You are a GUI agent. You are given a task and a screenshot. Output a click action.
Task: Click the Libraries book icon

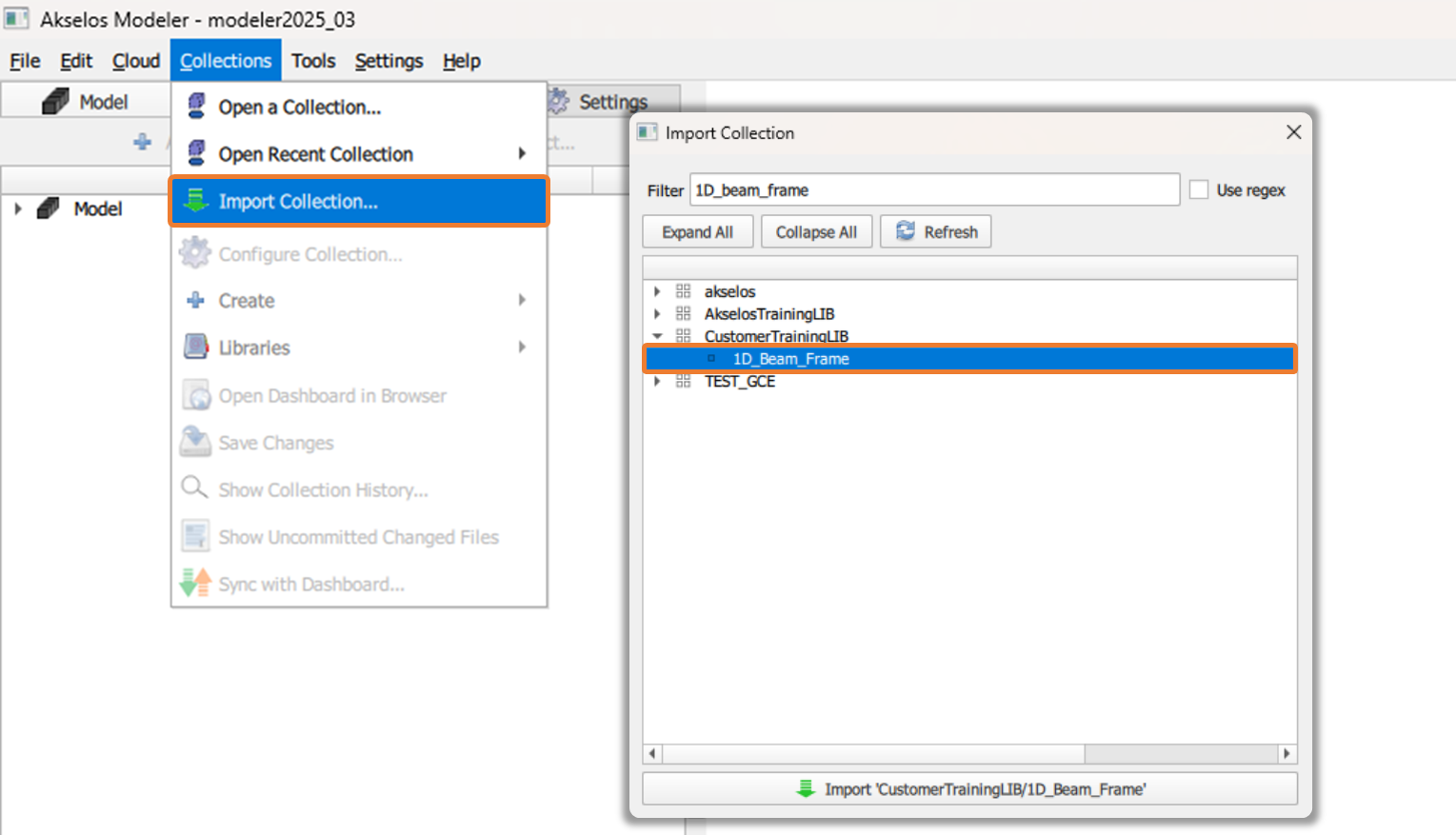[195, 347]
